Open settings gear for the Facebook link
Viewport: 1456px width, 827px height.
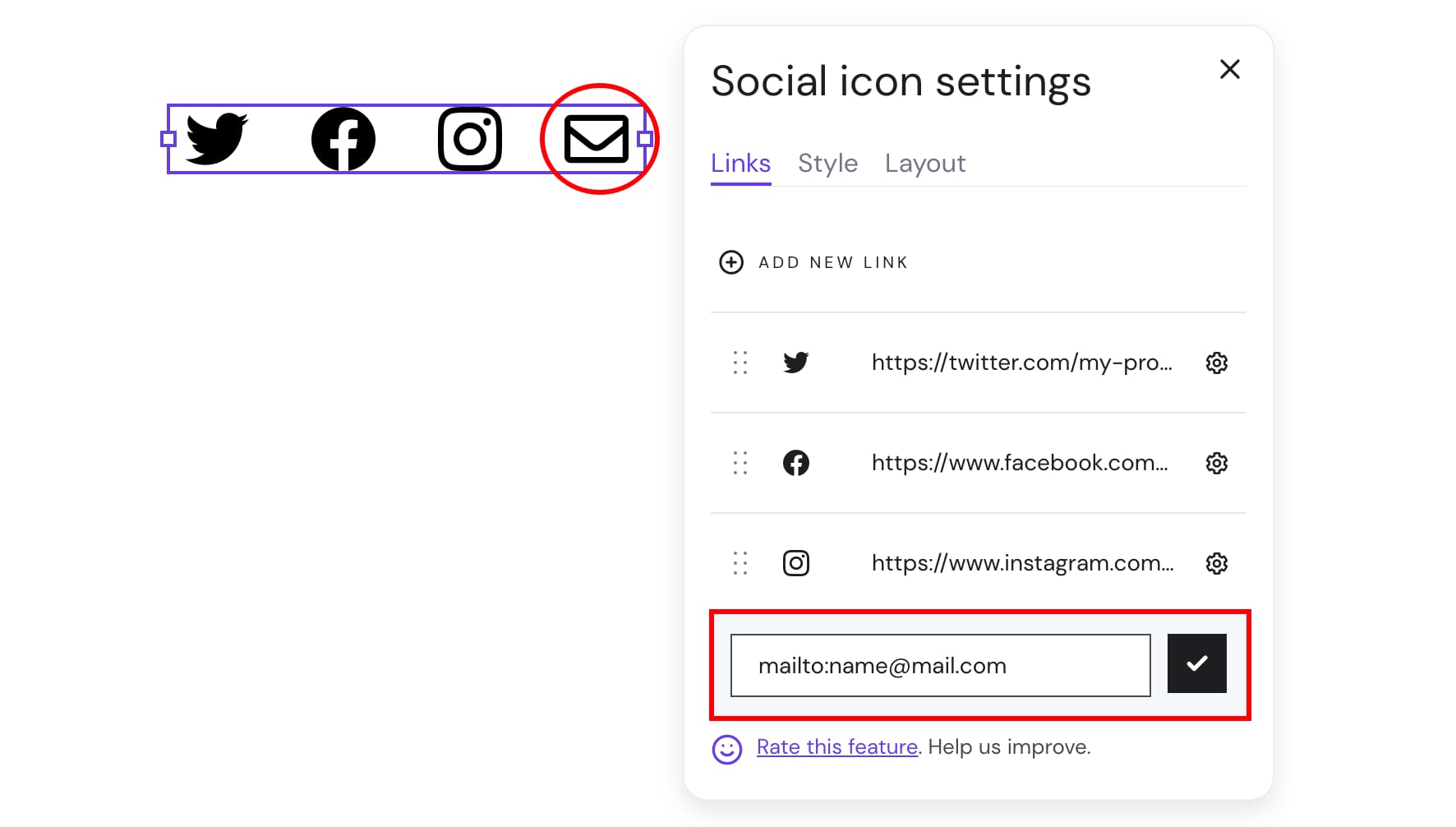coord(1217,463)
